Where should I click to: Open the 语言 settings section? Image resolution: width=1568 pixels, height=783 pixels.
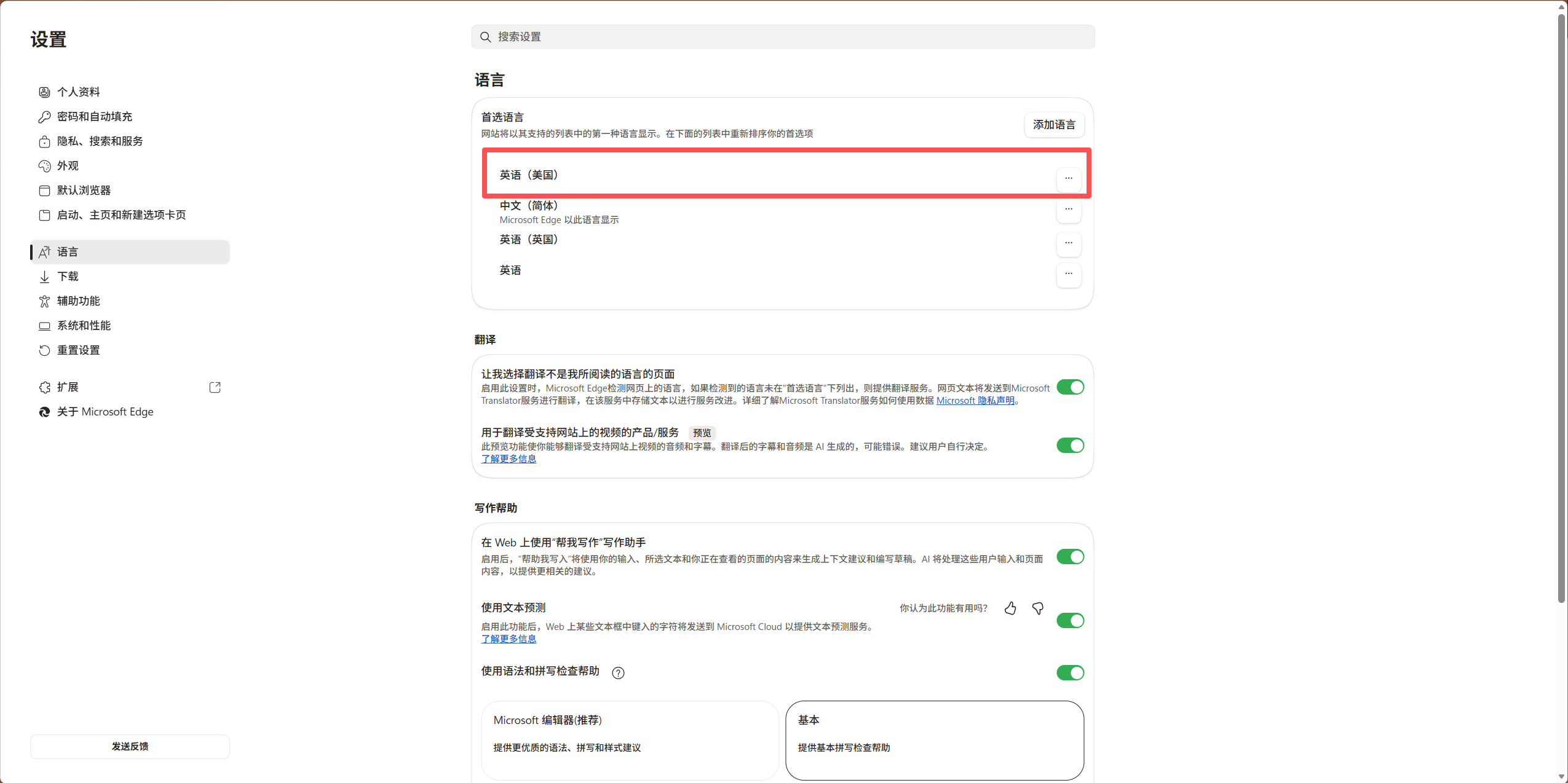(x=130, y=252)
